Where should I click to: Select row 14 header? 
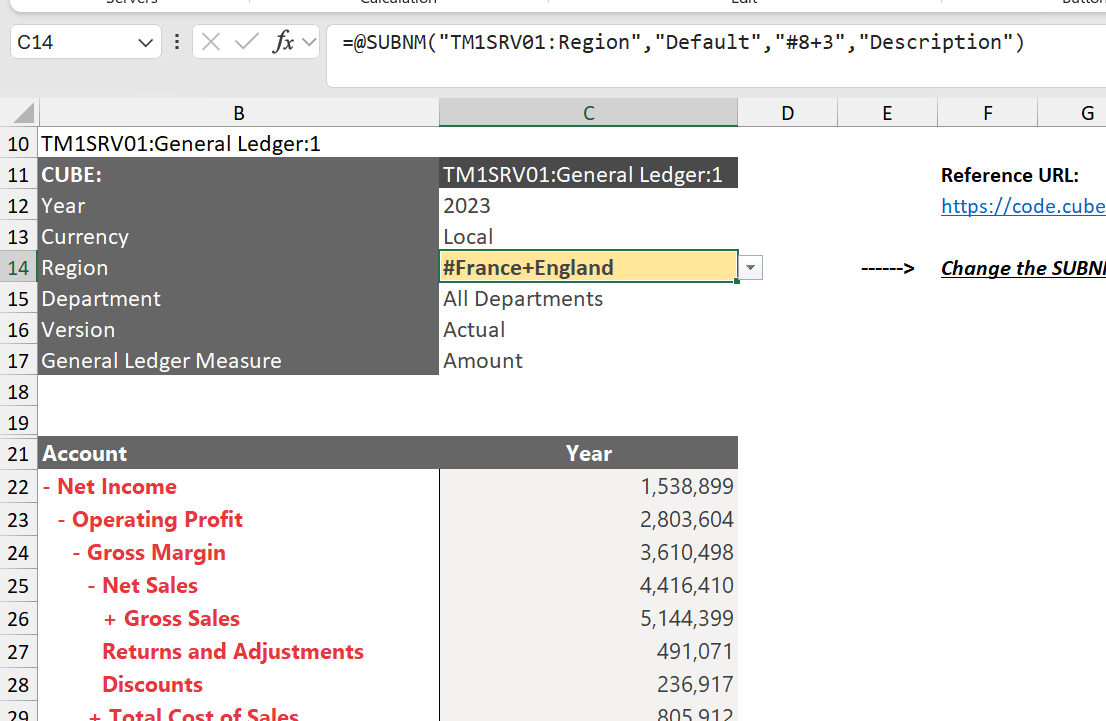18,268
